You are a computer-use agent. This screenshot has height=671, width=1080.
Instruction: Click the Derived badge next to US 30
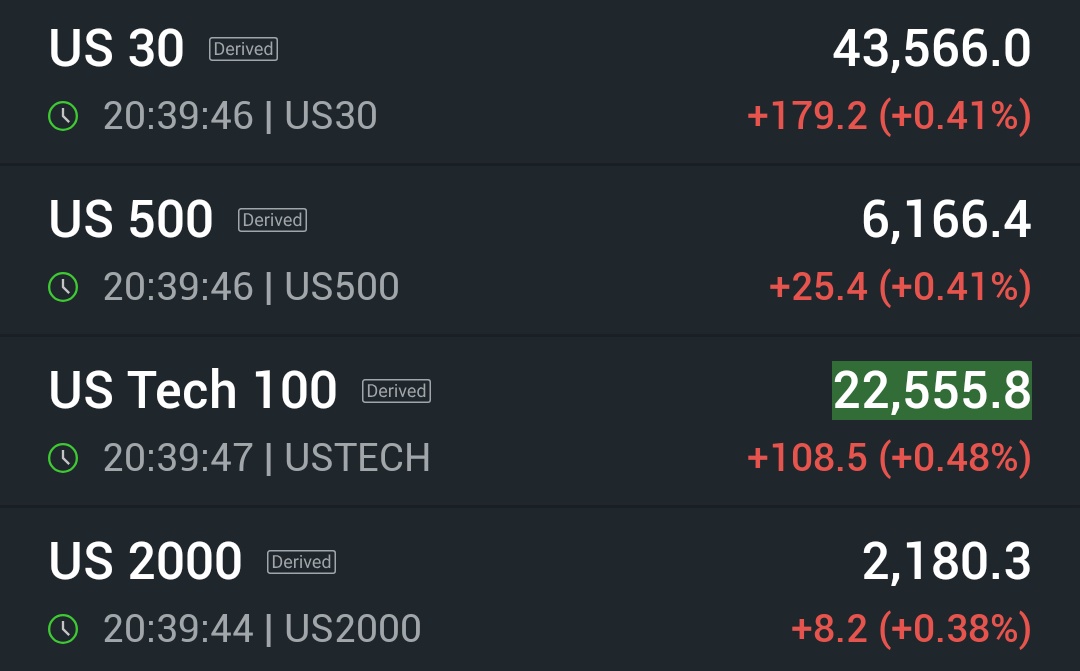click(x=243, y=49)
